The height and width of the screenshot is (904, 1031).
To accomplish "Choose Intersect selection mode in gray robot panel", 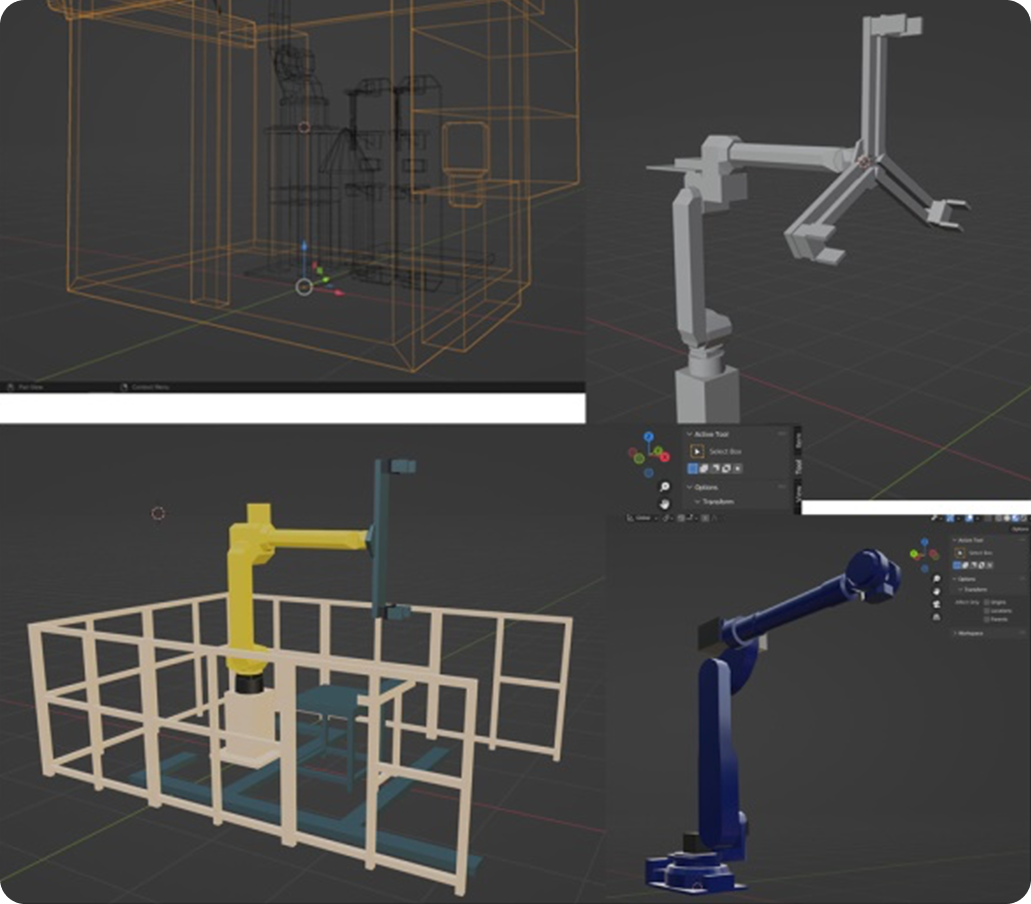I will [738, 468].
